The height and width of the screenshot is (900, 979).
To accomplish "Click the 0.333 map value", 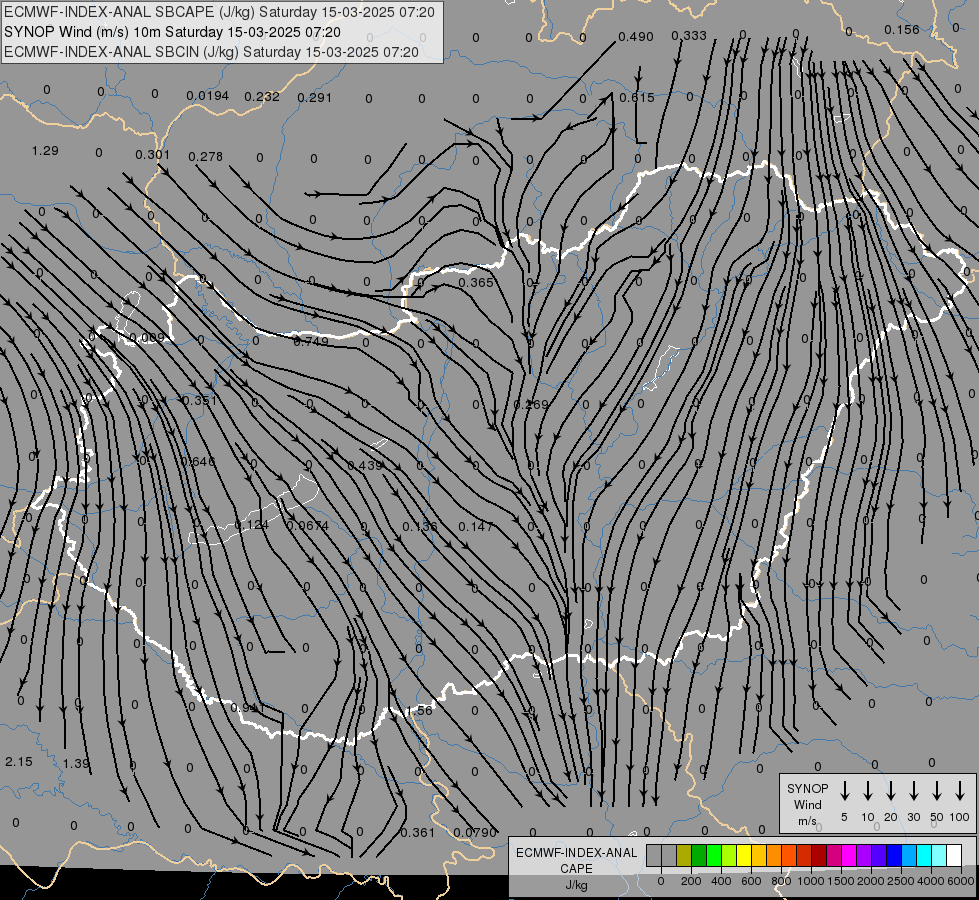I will pos(689,36).
